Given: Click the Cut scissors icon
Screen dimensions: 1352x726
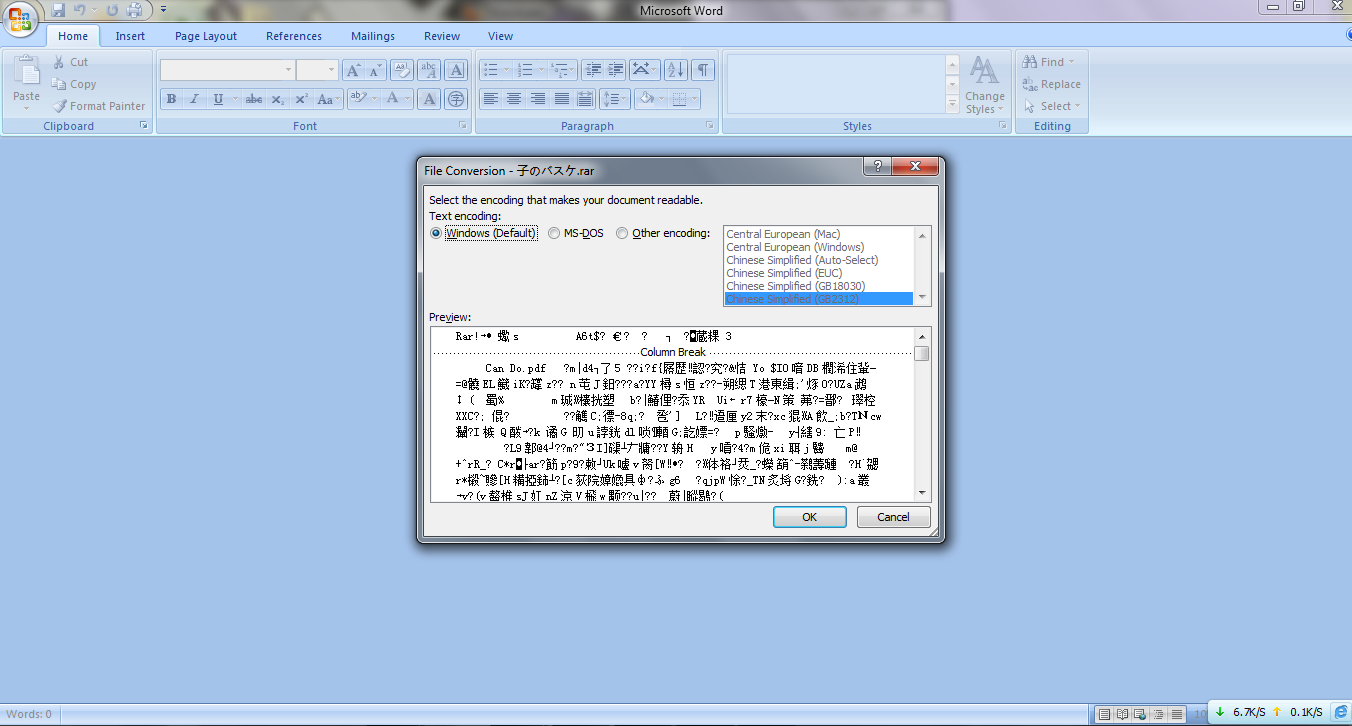Looking at the screenshot, I should tap(57, 62).
